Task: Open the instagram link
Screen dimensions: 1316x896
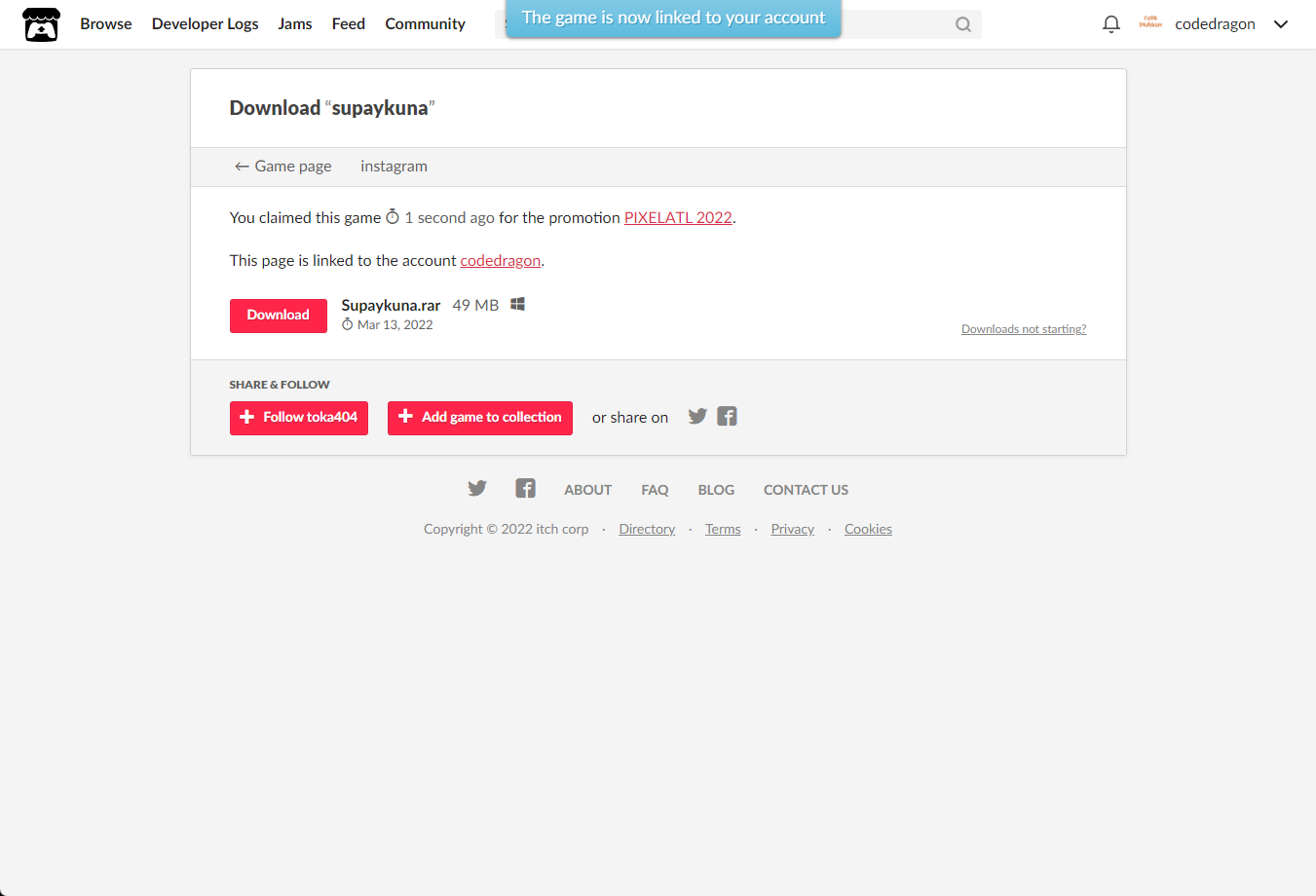Action: (395, 167)
